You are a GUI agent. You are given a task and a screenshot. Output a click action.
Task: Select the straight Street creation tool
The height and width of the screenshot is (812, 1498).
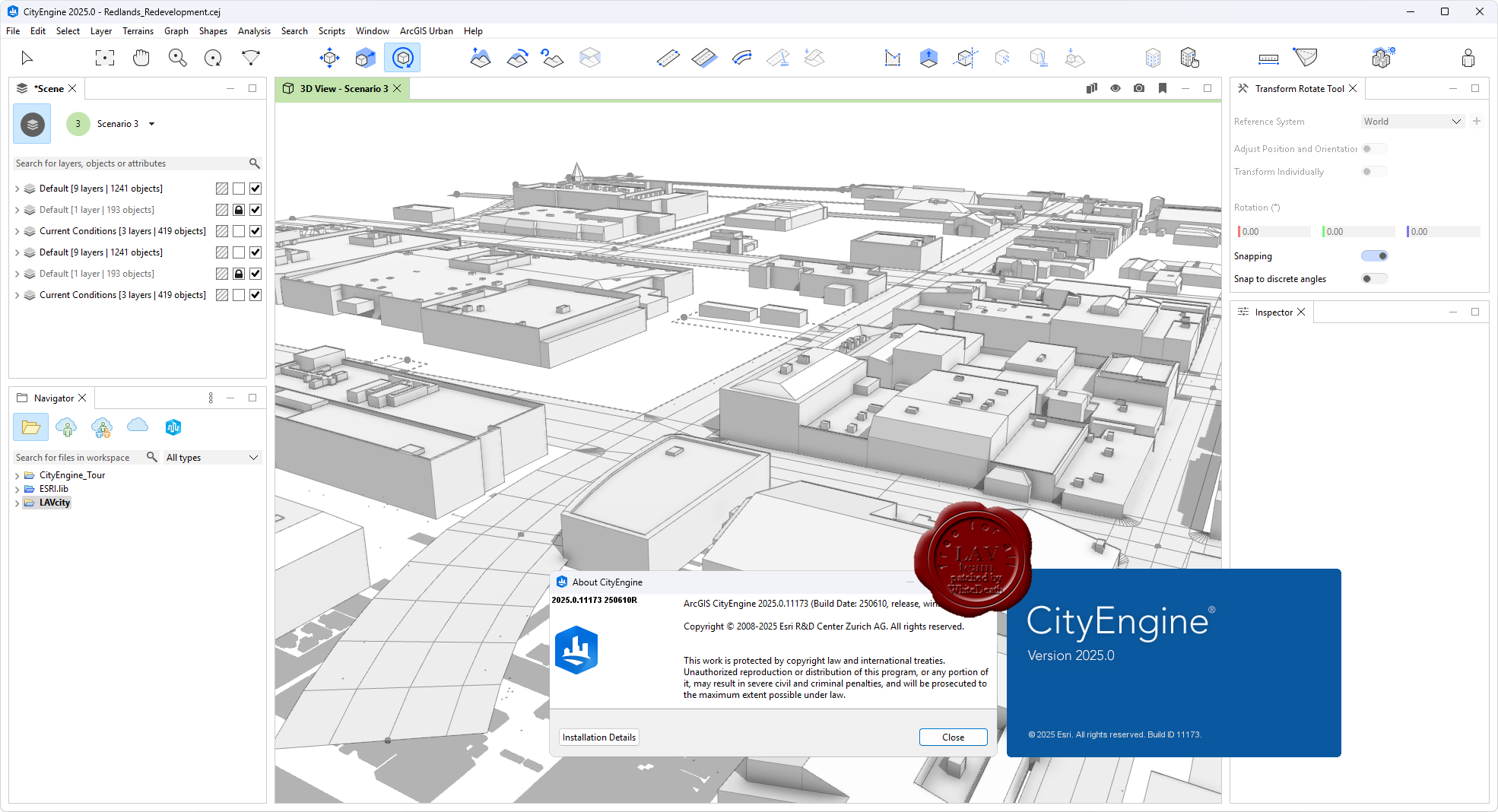coord(668,58)
